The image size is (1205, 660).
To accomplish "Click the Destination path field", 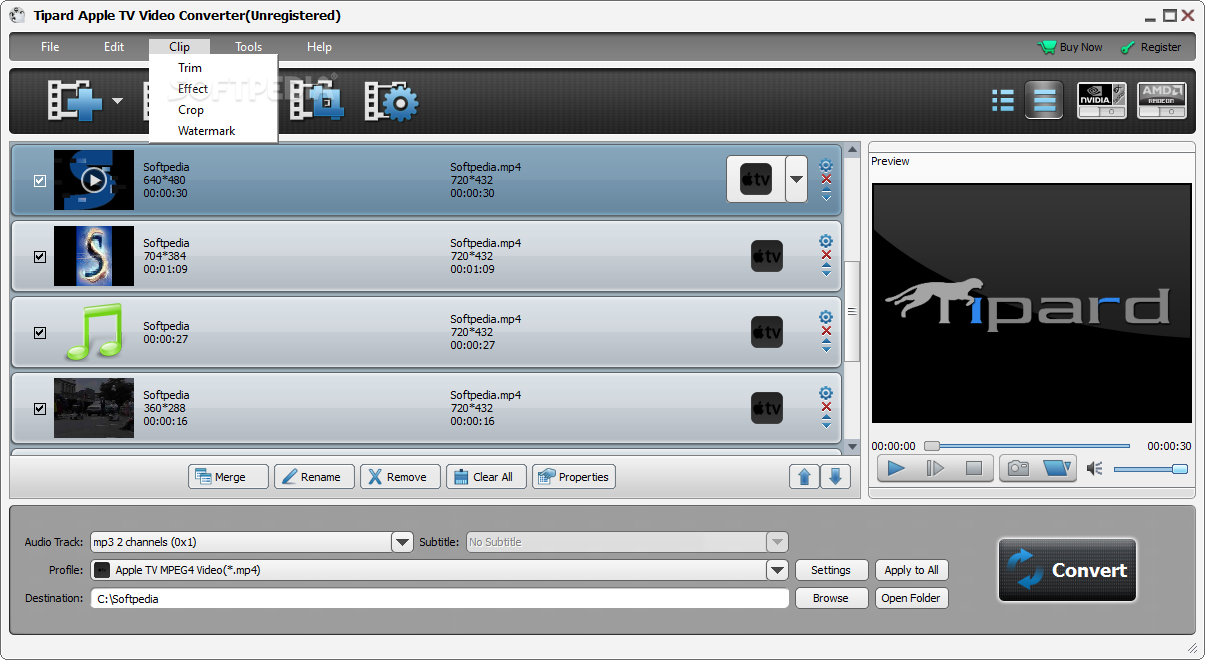I will pyautogui.click(x=440, y=598).
